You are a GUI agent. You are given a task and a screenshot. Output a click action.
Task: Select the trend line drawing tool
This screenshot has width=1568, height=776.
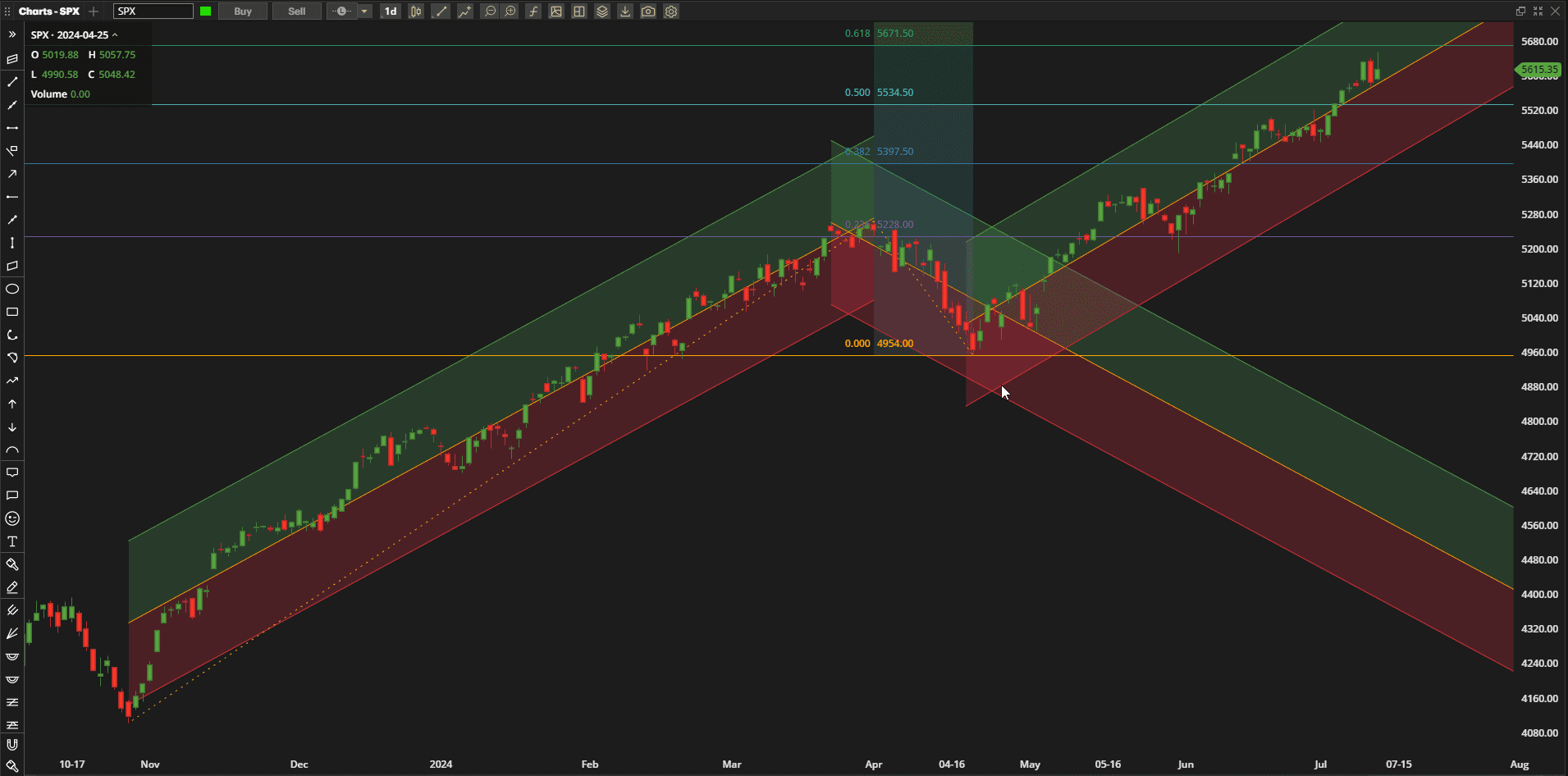click(12, 82)
